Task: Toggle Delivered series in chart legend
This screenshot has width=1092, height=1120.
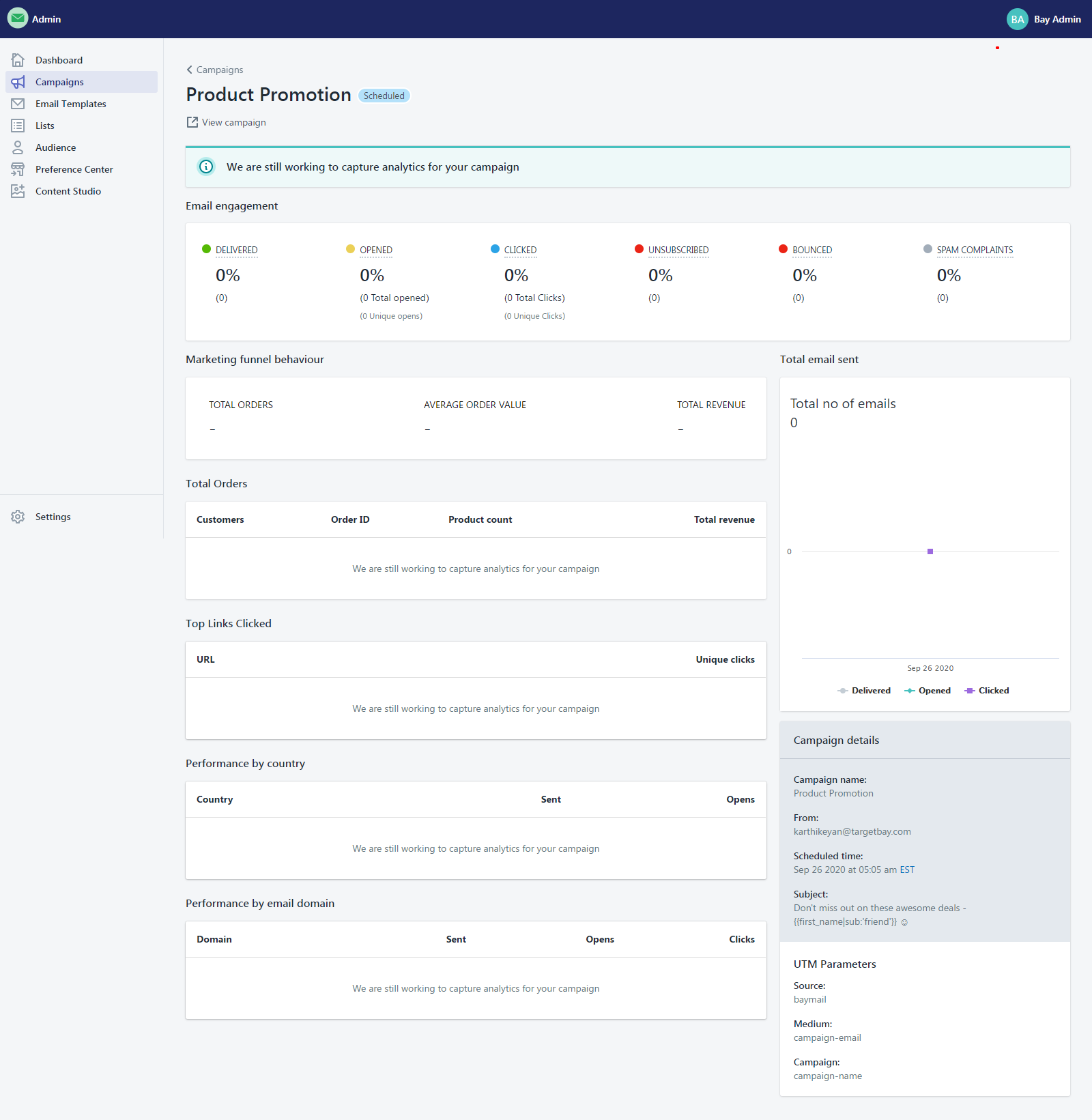Action: [864, 691]
